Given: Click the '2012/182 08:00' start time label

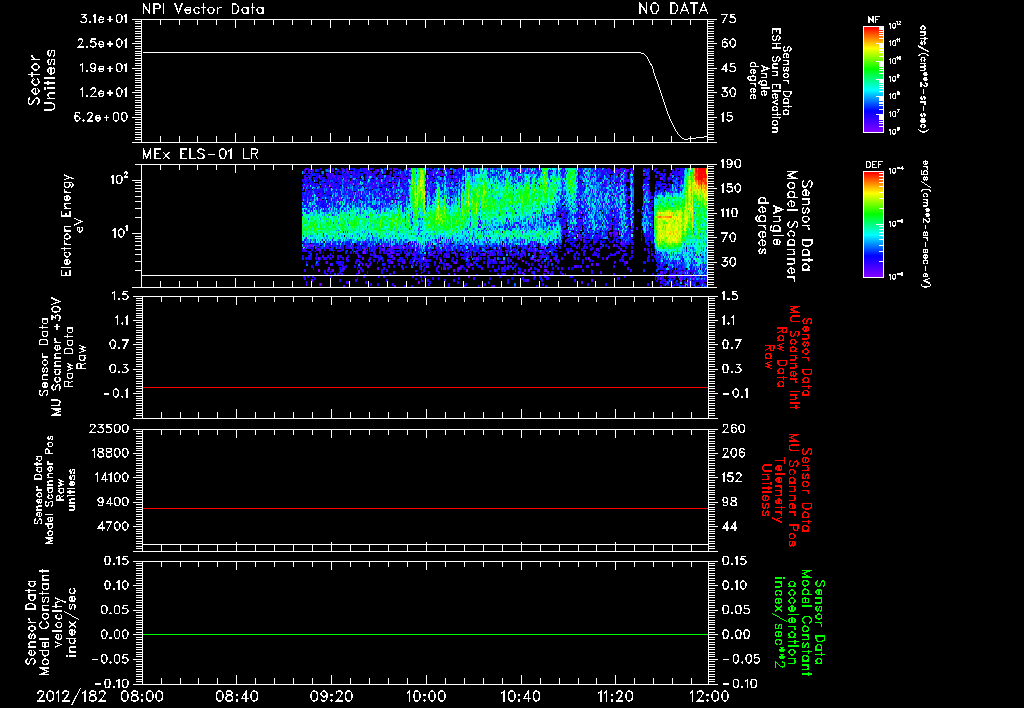Looking at the screenshot, I should tap(99, 696).
